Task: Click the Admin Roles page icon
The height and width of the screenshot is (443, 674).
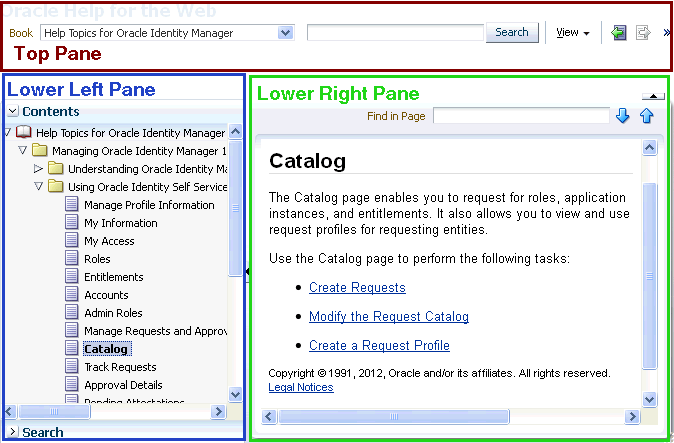Action: click(x=72, y=313)
